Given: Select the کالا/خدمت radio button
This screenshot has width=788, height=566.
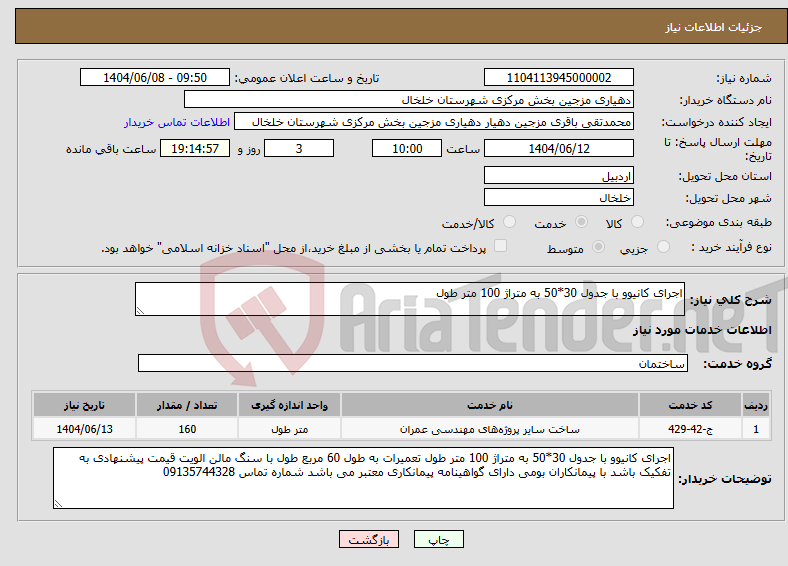Looking at the screenshot, I should point(510,222).
